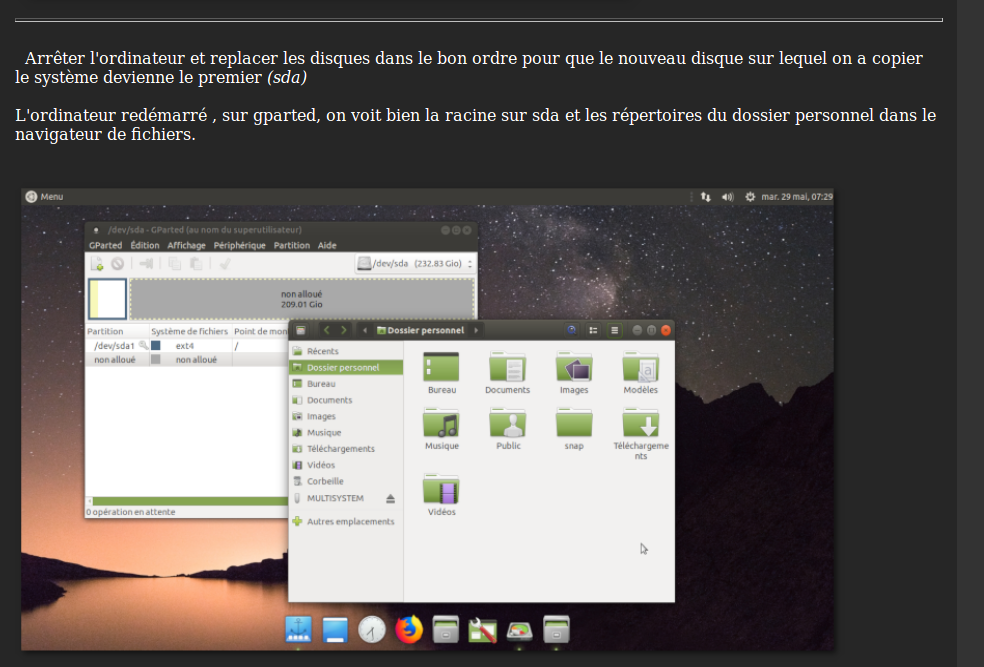984x667 pixels.
Task: Toggle list view in the file manager
Action: (x=593, y=330)
